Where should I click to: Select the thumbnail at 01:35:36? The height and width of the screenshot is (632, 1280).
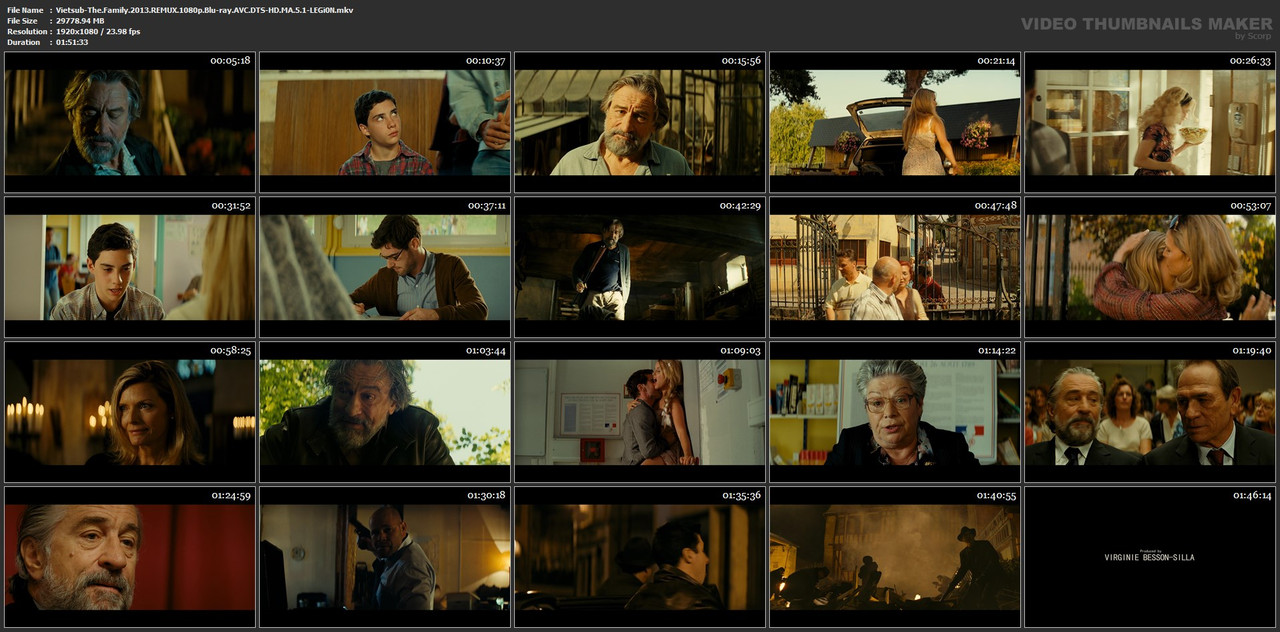(x=640, y=557)
